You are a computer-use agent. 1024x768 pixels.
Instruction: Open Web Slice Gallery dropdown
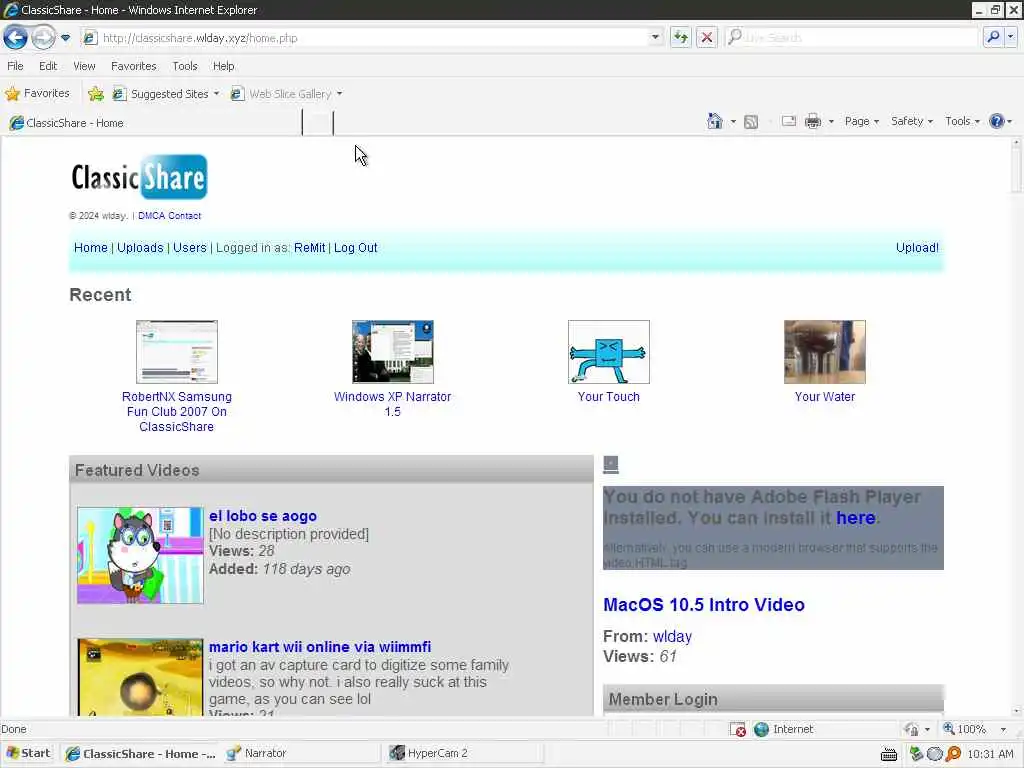(x=286, y=94)
